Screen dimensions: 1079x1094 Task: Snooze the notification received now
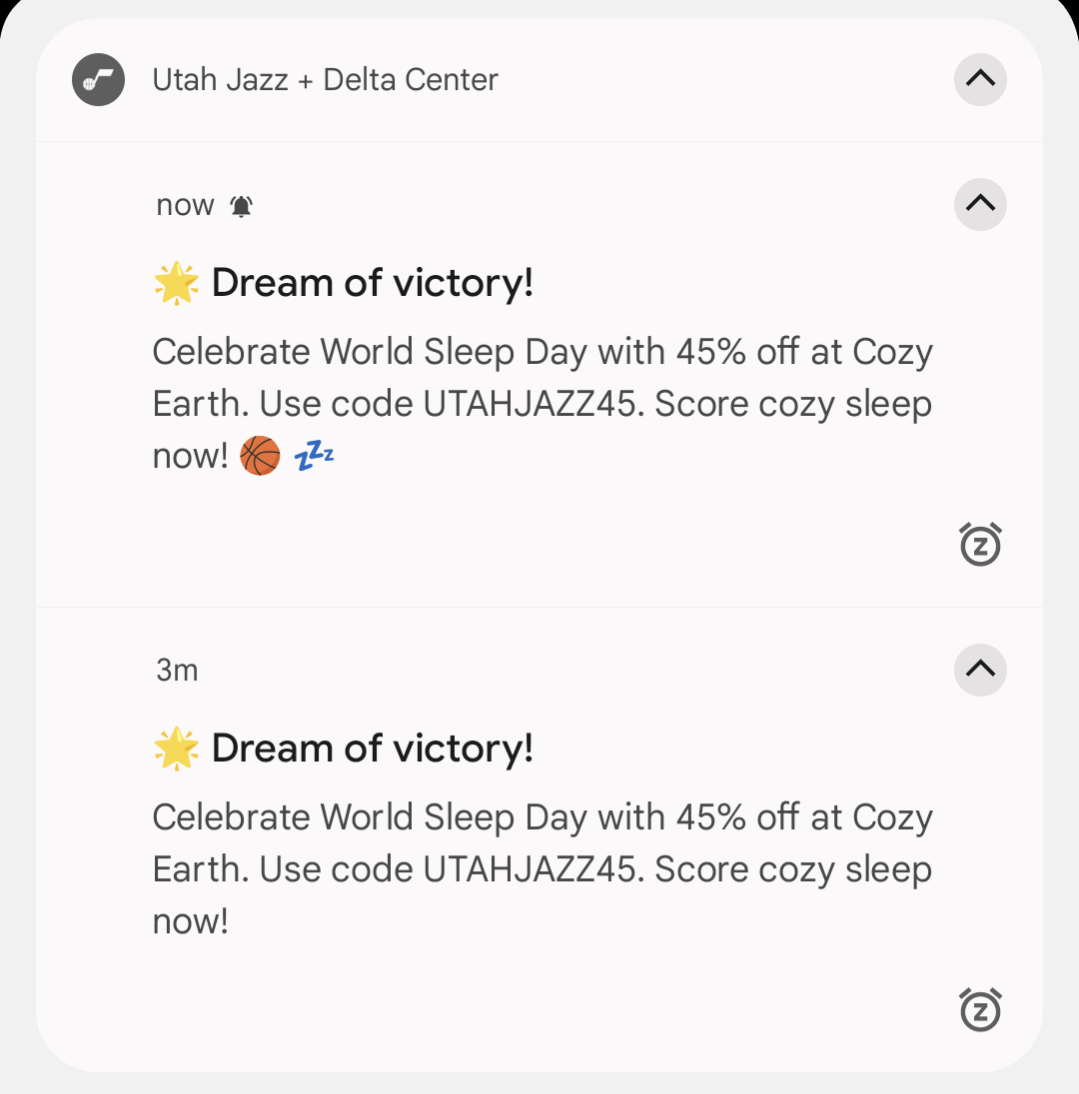click(x=980, y=544)
